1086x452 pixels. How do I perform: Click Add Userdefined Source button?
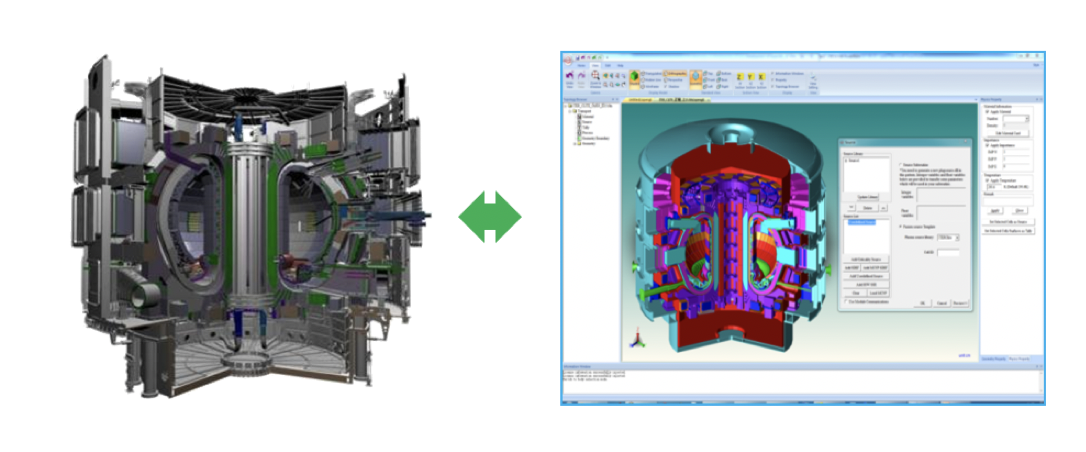click(x=866, y=276)
